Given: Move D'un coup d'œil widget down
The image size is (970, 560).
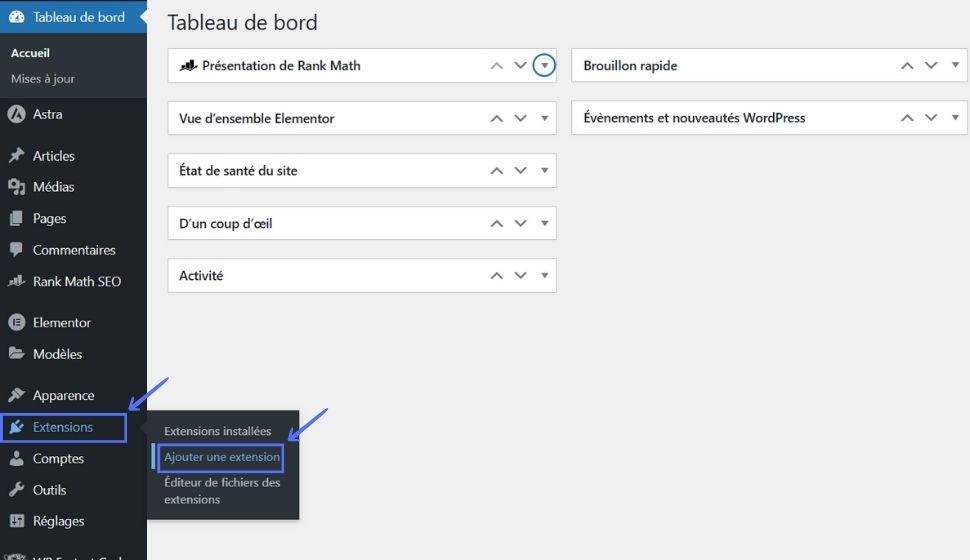Looking at the screenshot, I should [520, 223].
